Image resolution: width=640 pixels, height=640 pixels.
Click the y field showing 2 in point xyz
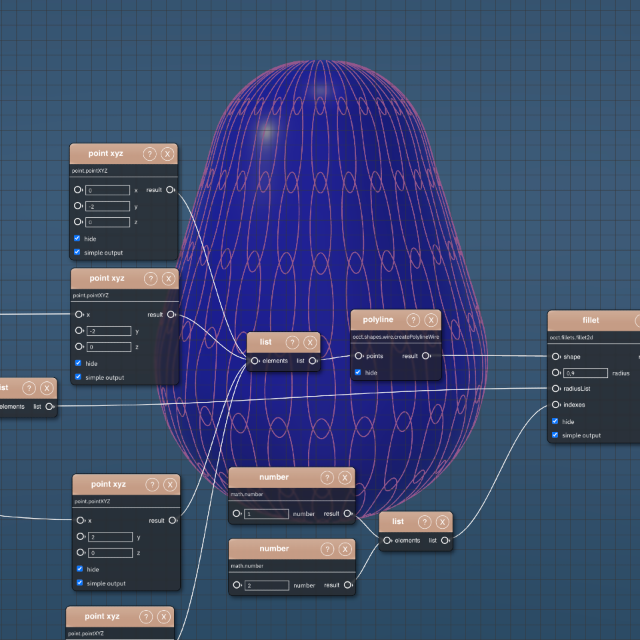point(110,537)
